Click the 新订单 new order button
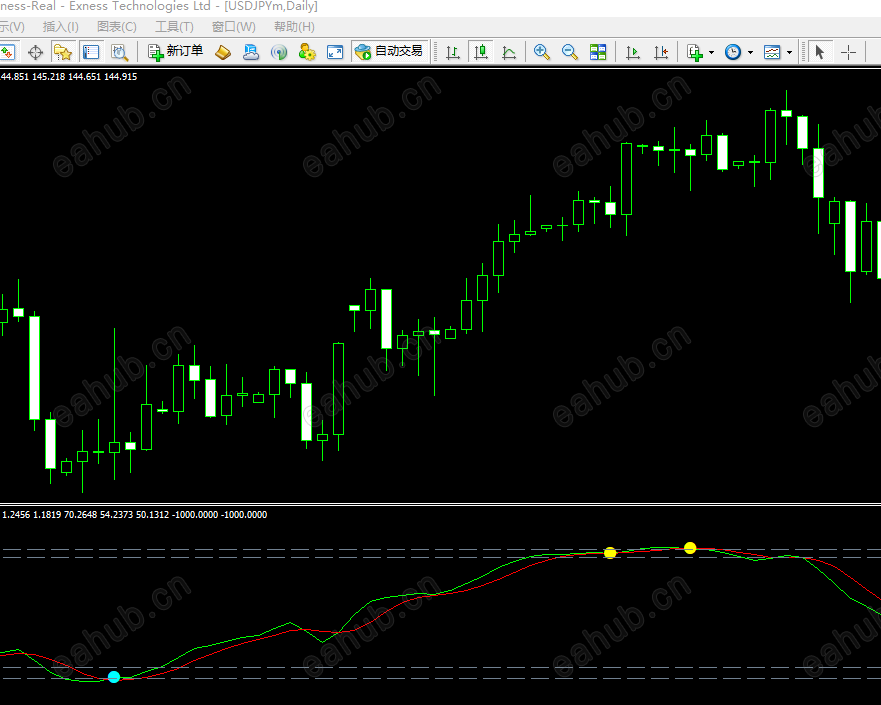This screenshot has height=705, width=881. (x=175, y=52)
